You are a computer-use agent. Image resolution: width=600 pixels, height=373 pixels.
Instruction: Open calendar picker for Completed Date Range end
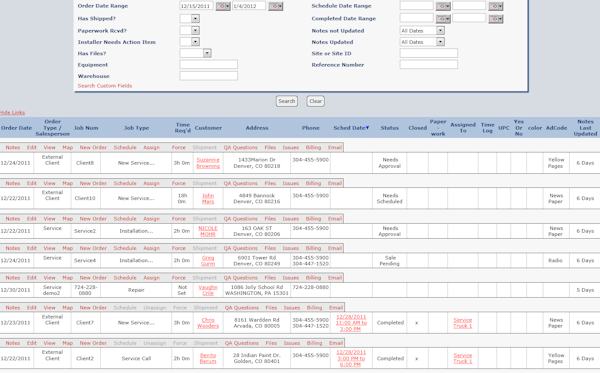click(x=496, y=18)
